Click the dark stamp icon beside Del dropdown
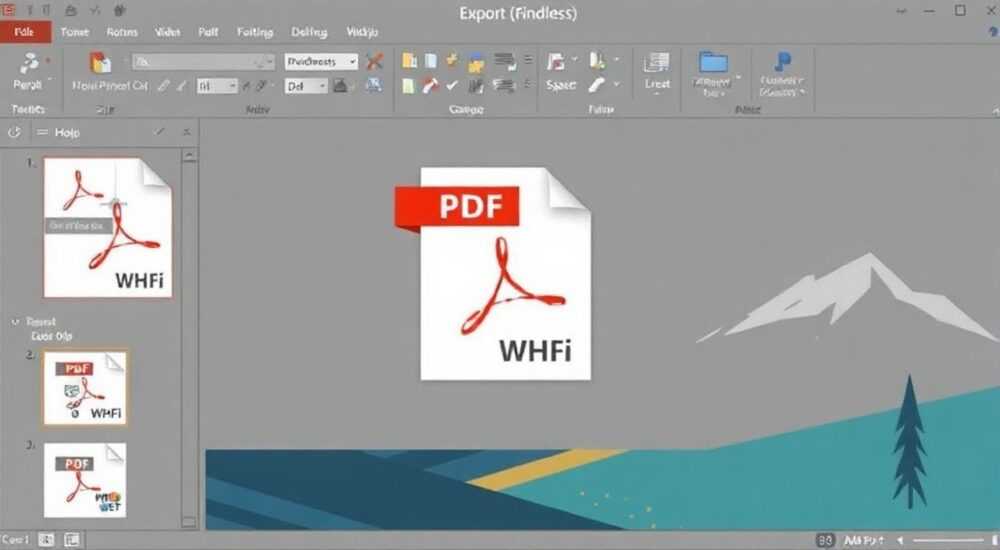This screenshot has height=550, width=1000. pos(342,85)
